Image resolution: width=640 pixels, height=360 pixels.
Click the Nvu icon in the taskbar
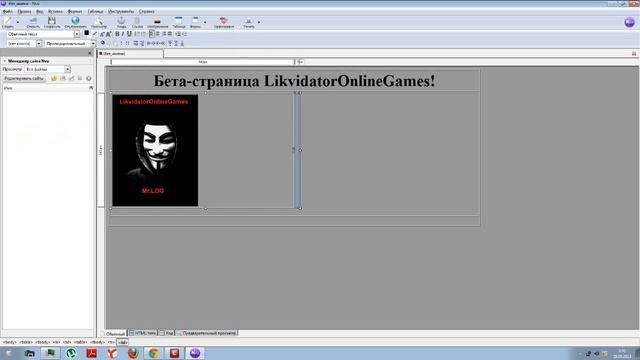click(x=195, y=353)
